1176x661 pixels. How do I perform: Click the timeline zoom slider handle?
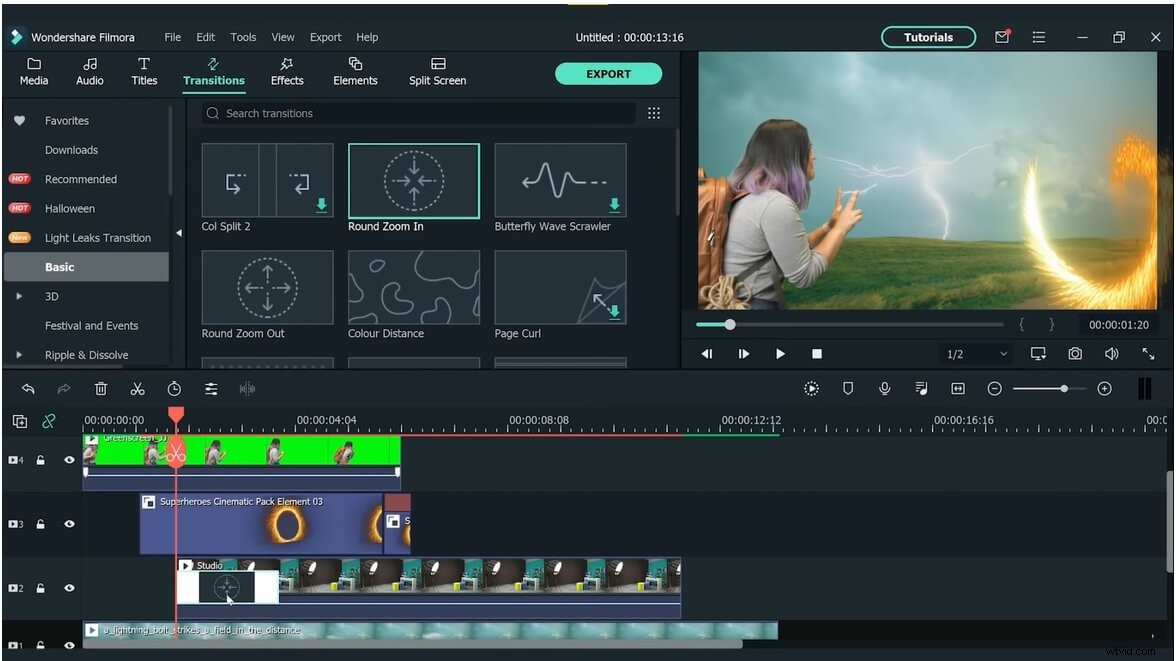pos(1064,389)
